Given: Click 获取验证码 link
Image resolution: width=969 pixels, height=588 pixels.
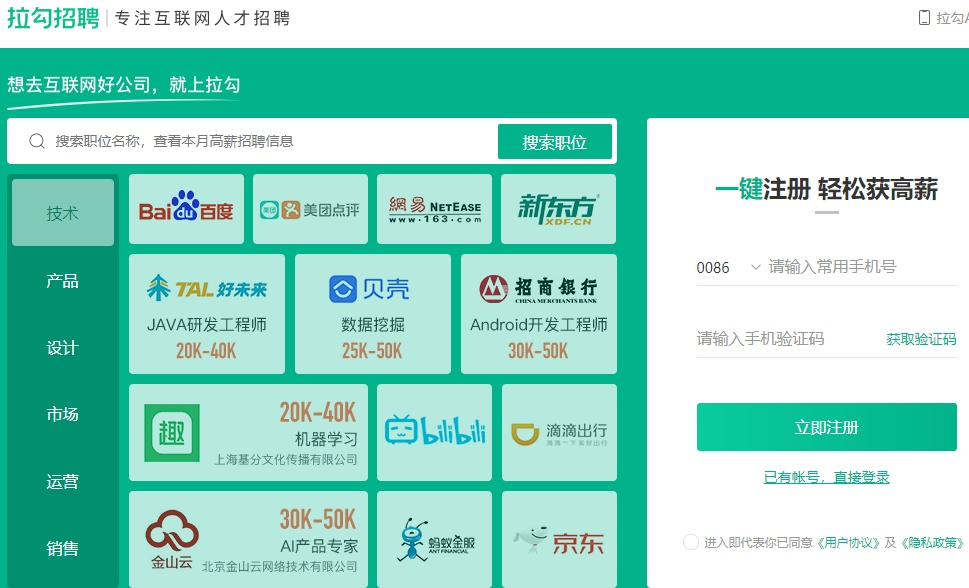Looking at the screenshot, I should coord(921,339).
